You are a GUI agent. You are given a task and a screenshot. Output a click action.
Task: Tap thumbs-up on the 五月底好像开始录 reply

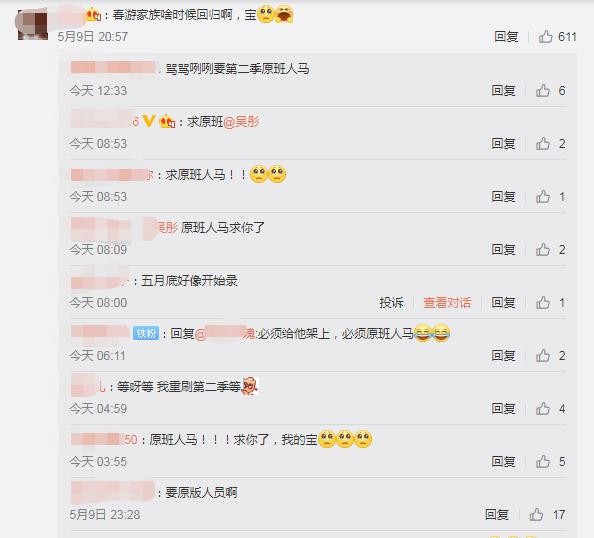click(542, 302)
